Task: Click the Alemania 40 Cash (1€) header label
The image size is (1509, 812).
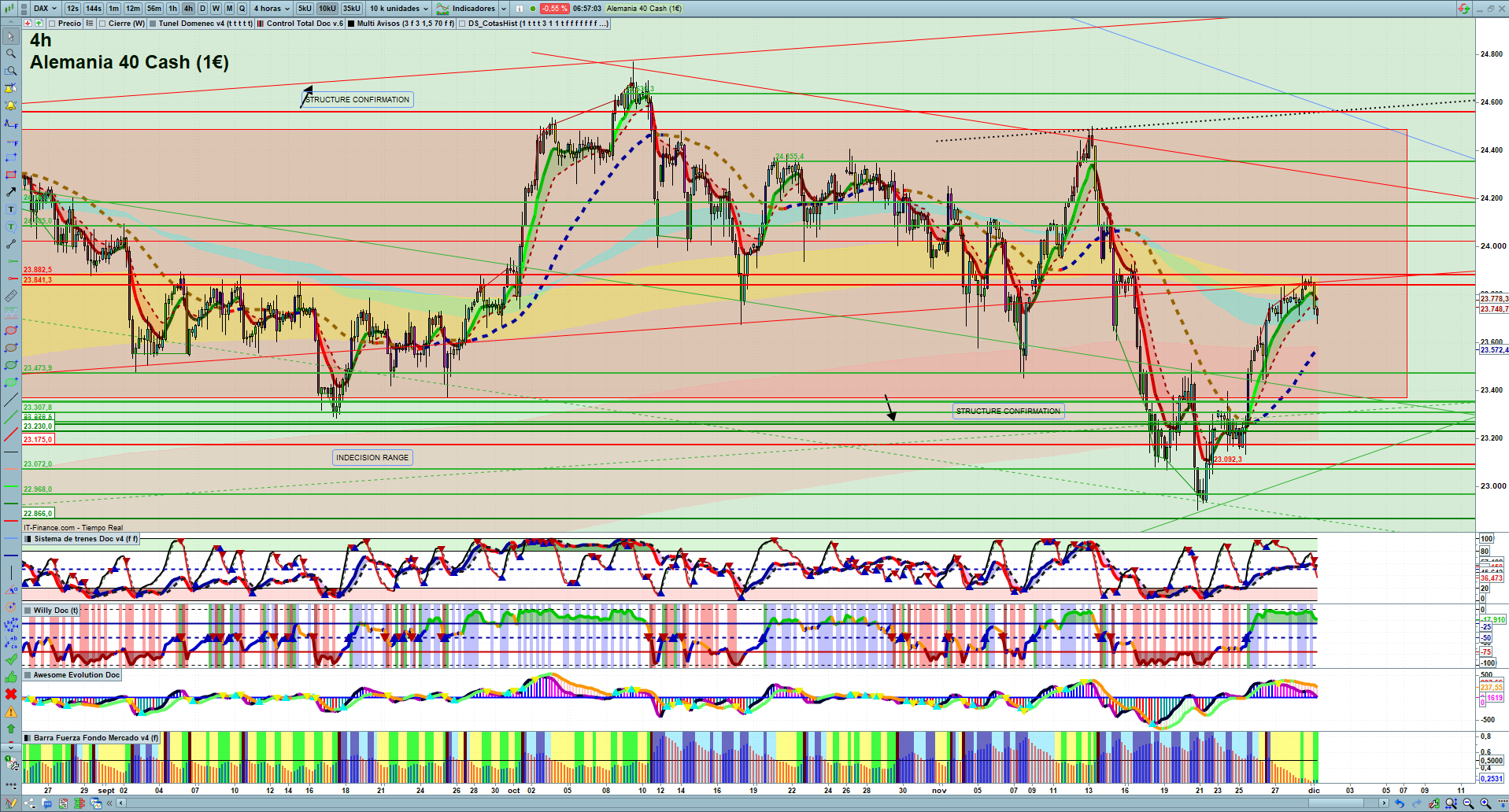Action: tap(644, 9)
